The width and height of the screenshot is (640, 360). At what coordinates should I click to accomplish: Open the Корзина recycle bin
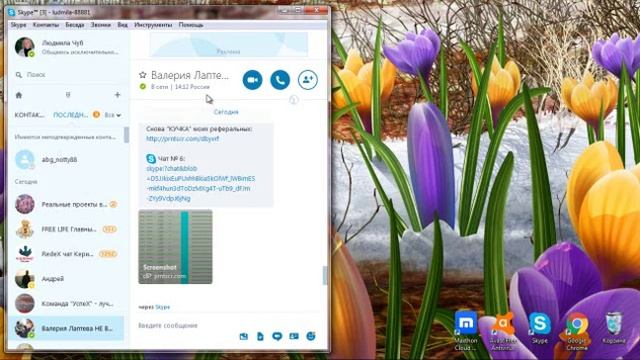[613, 327]
